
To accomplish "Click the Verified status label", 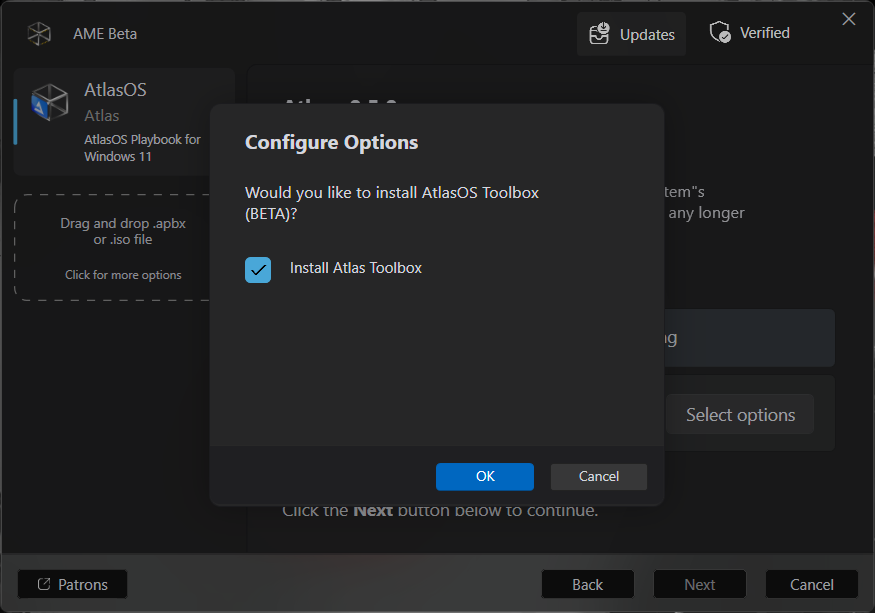I will [764, 33].
